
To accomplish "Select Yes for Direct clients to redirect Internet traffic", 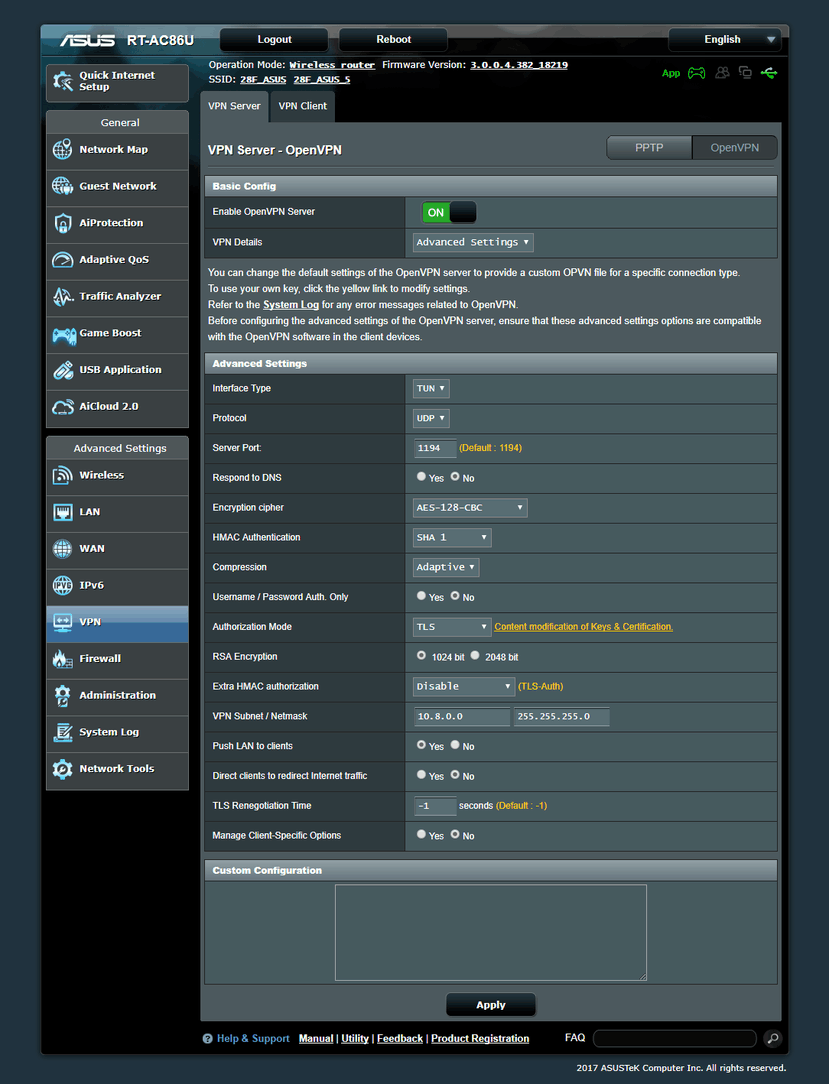I will tap(421, 774).
